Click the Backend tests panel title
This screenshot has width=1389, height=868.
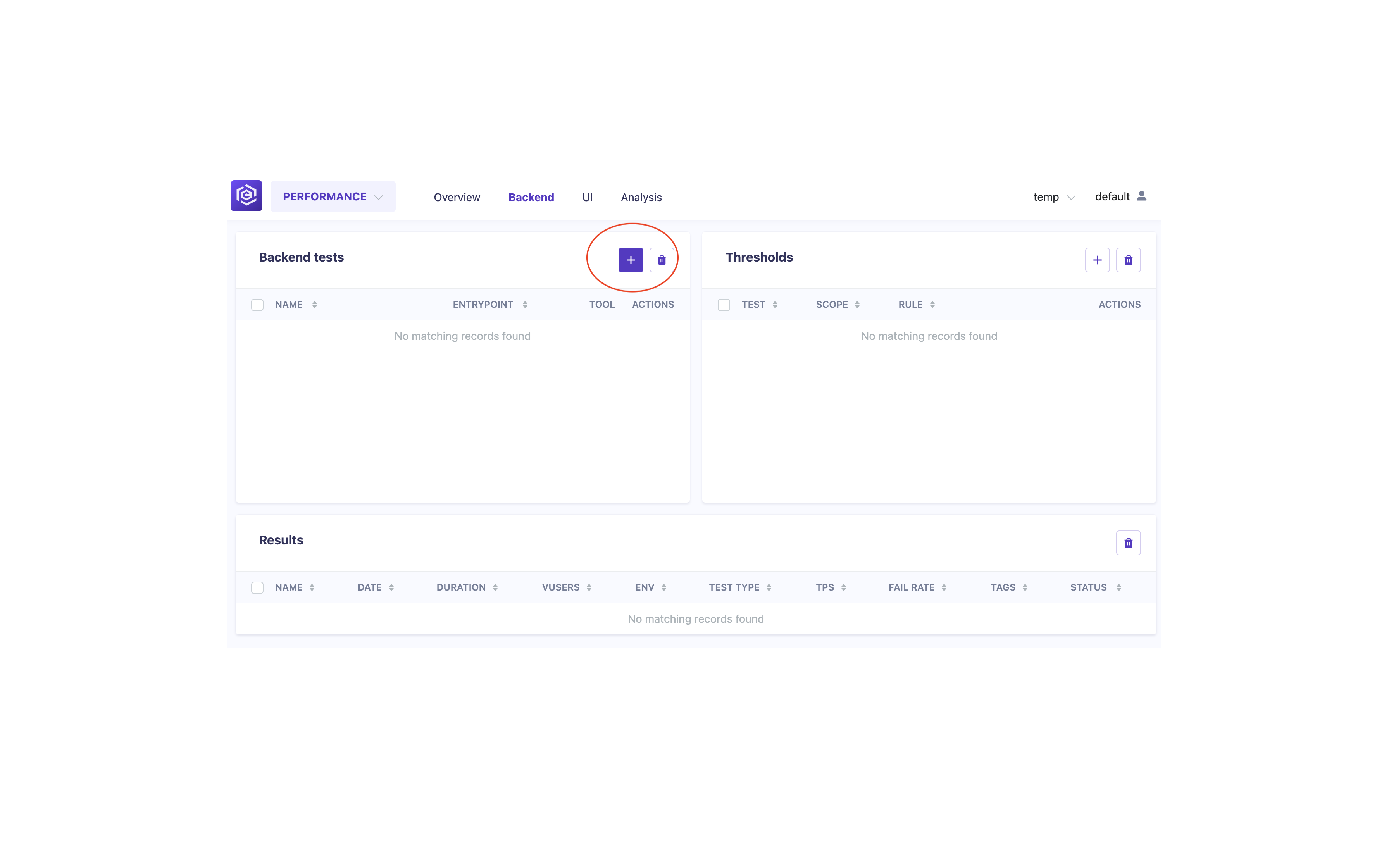coord(302,257)
